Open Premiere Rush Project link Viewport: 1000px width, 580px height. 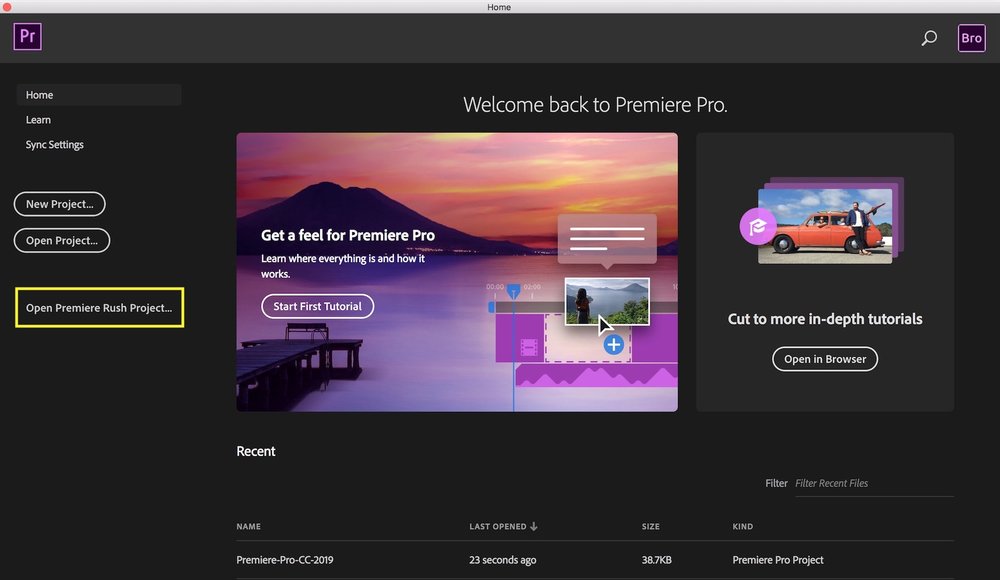click(x=99, y=308)
